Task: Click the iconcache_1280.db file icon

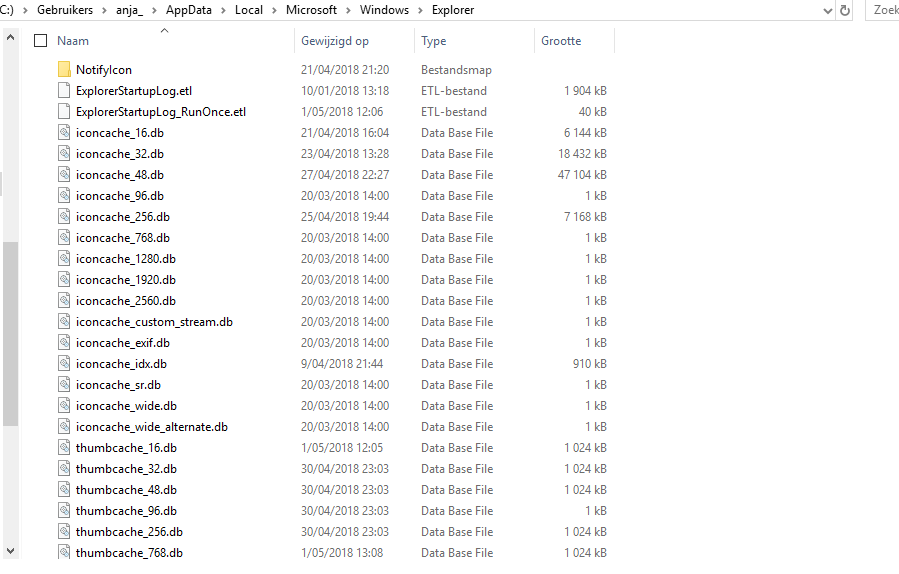Action: click(64, 259)
